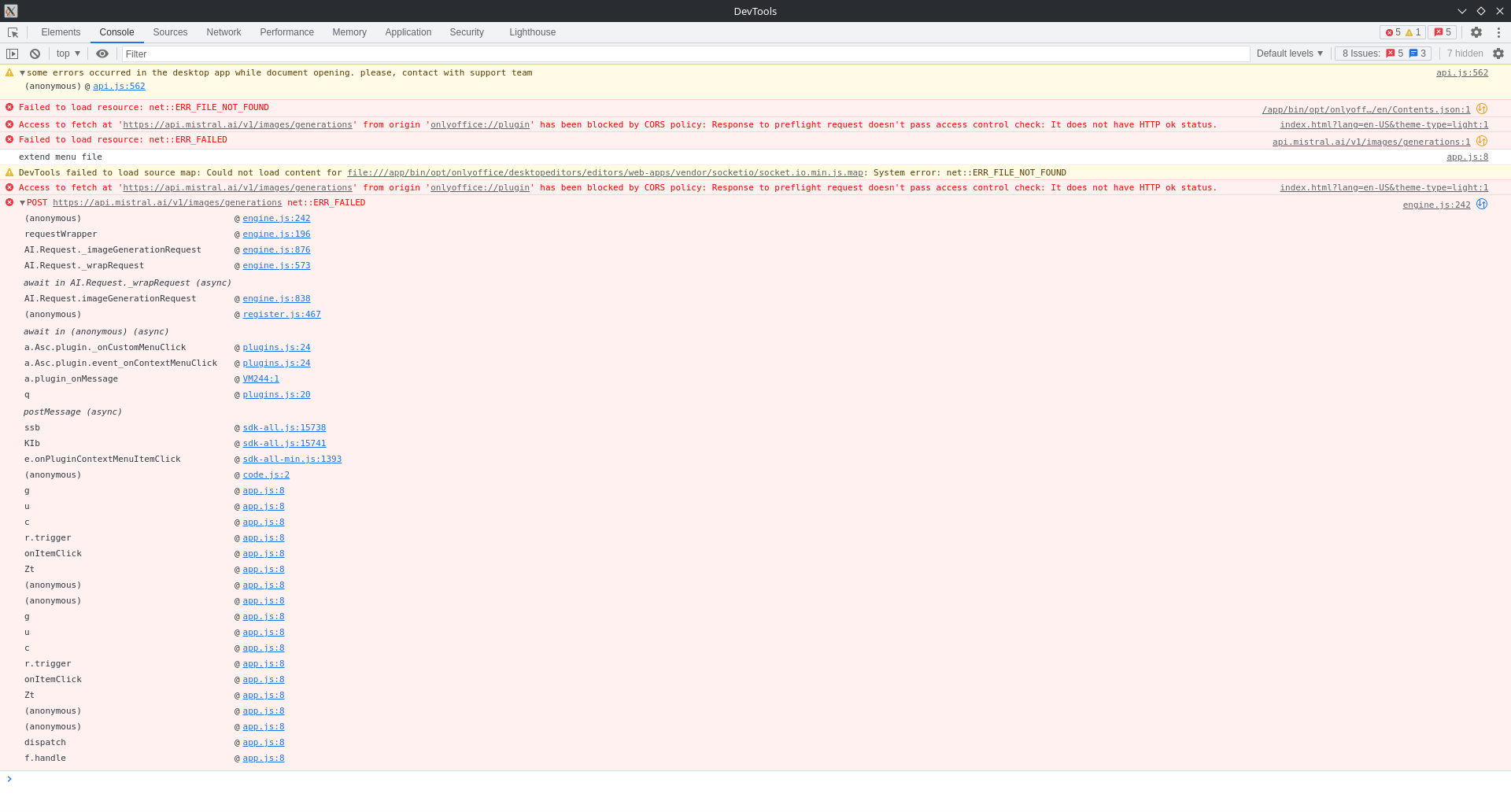Switch to the Network tab
The image size is (1511, 812).
pos(224,32)
